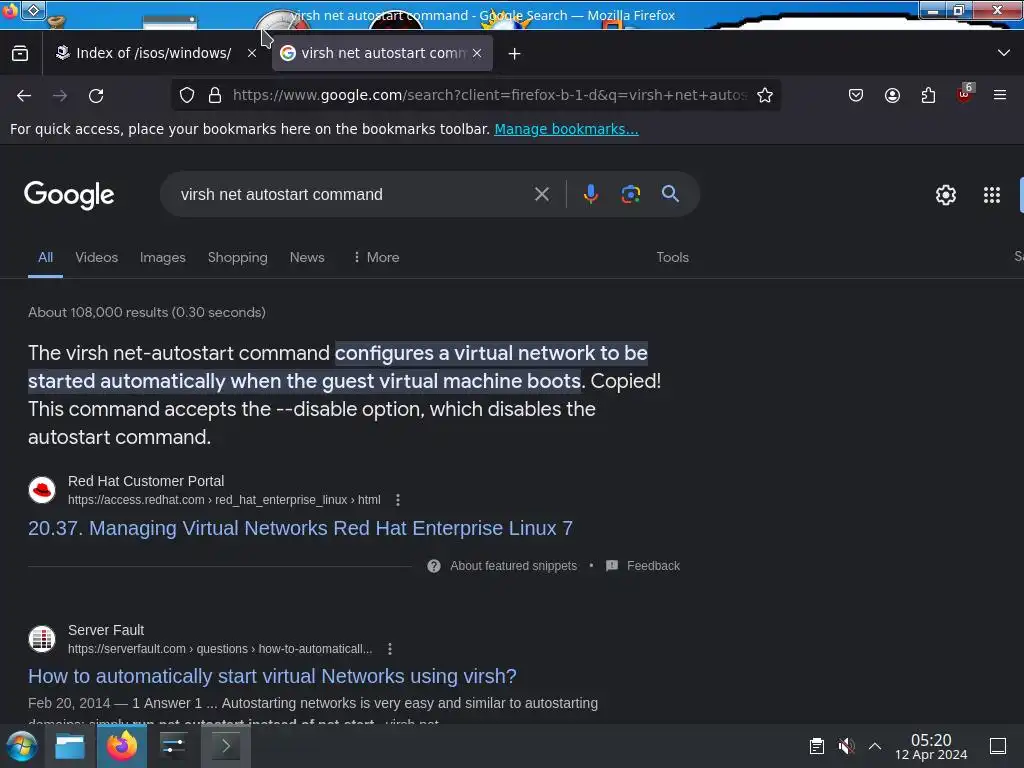Open the terminal from the taskbar
Screen dimensions: 1024x768
click(x=225, y=746)
